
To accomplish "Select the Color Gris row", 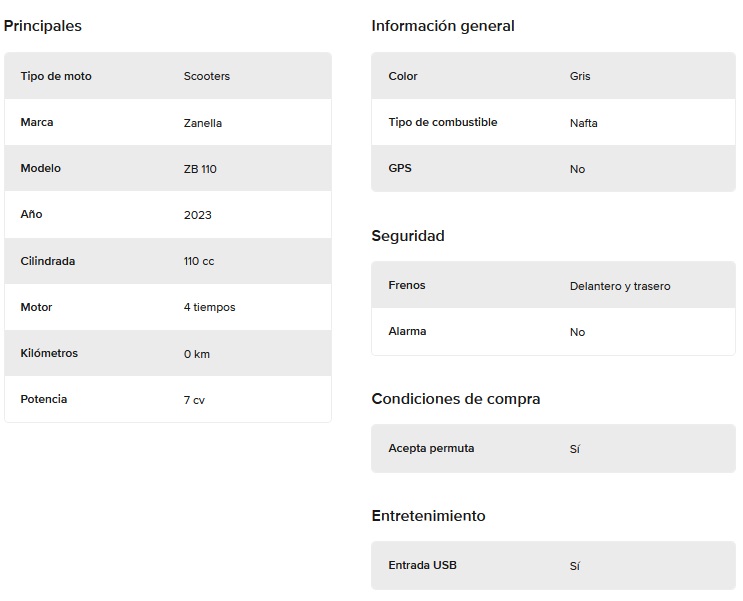I will [x=553, y=76].
